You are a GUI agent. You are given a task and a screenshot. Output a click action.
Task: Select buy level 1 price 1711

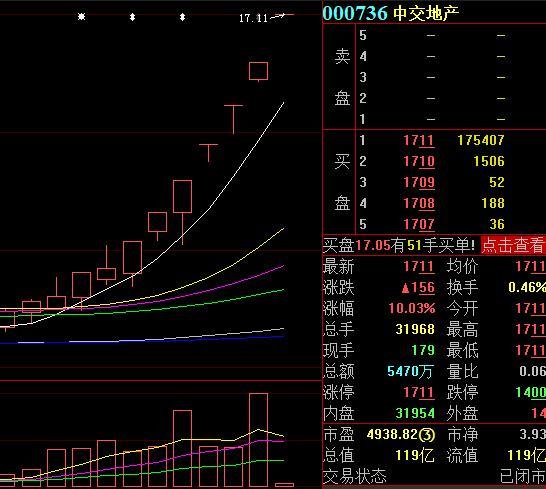pos(419,141)
